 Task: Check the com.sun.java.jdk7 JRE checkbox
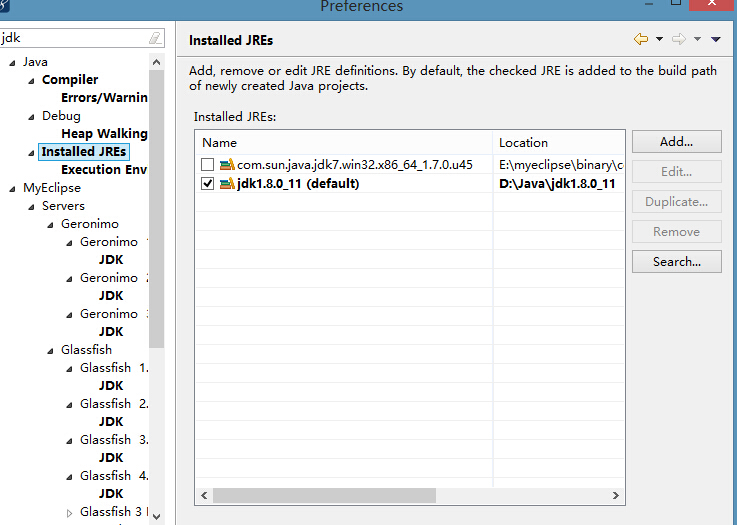(207, 165)
